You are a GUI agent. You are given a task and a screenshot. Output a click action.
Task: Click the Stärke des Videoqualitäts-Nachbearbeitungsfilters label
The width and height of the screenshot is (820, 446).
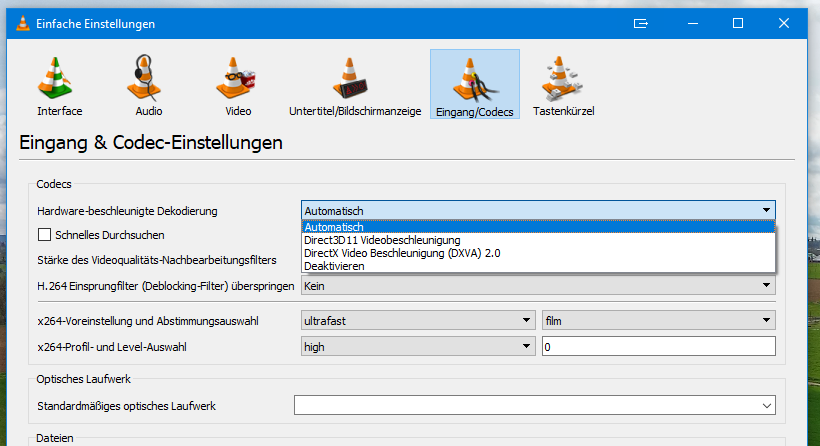click(x=157, y=260)
